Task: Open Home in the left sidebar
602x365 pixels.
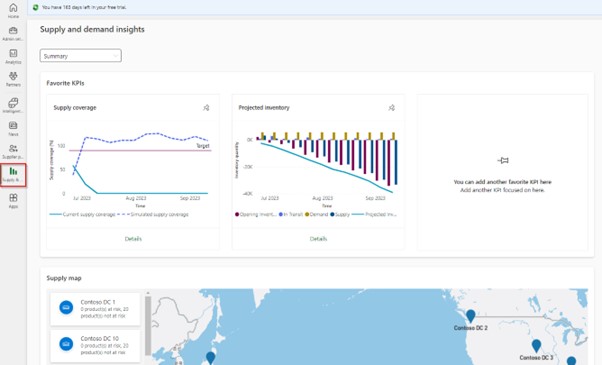Action: click(x=13, y=10)
